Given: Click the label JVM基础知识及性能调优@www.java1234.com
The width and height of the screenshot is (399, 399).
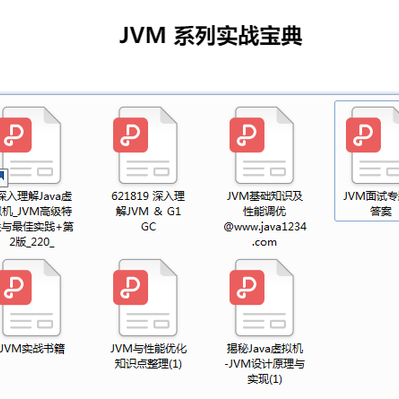Looking at the screenshot, I should 265,219.
